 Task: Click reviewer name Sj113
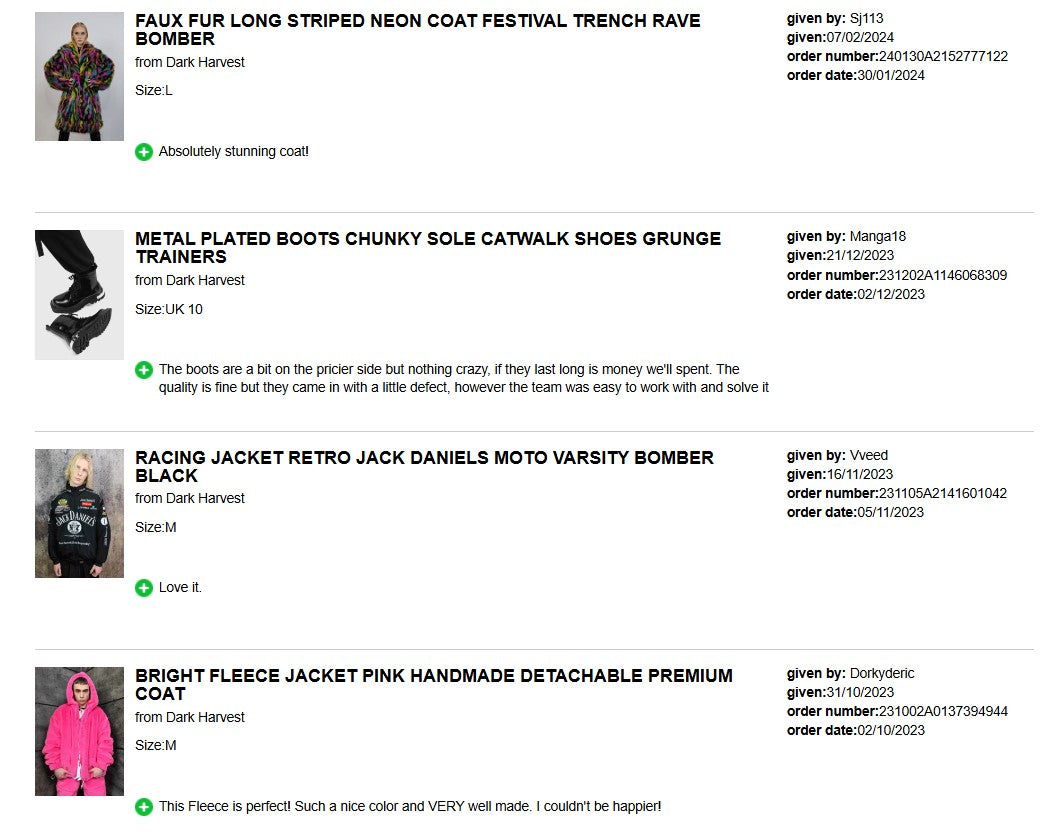pos(866,18)
